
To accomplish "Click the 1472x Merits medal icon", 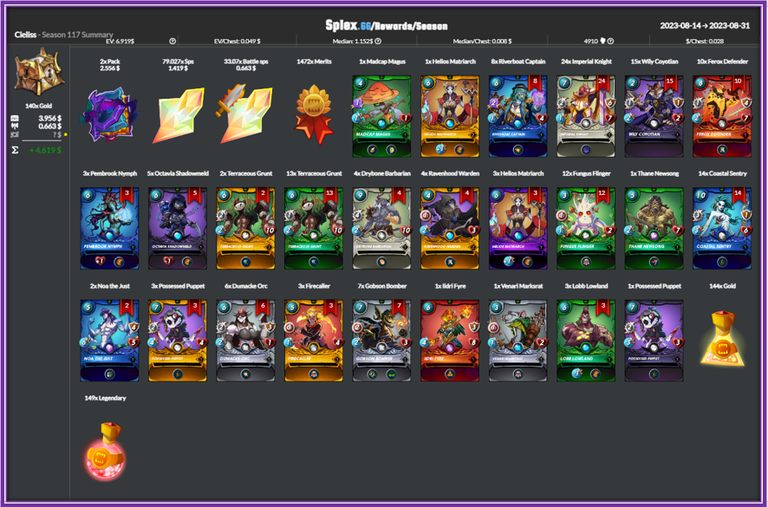I will coord(314,114).
